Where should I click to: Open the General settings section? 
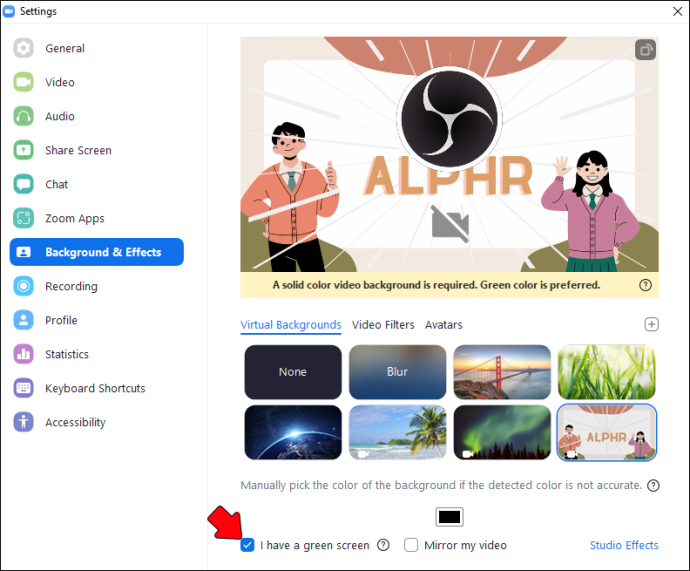pos(96,48)
